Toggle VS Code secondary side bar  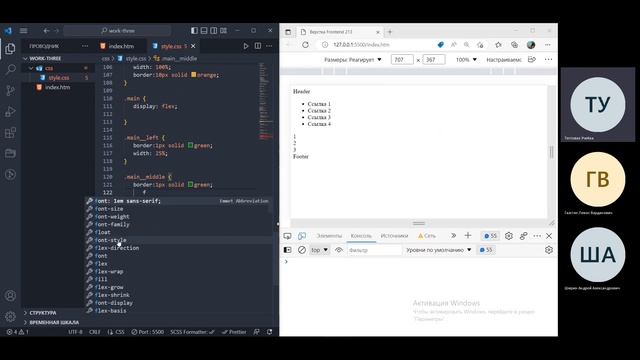click(x=213, y=31)
